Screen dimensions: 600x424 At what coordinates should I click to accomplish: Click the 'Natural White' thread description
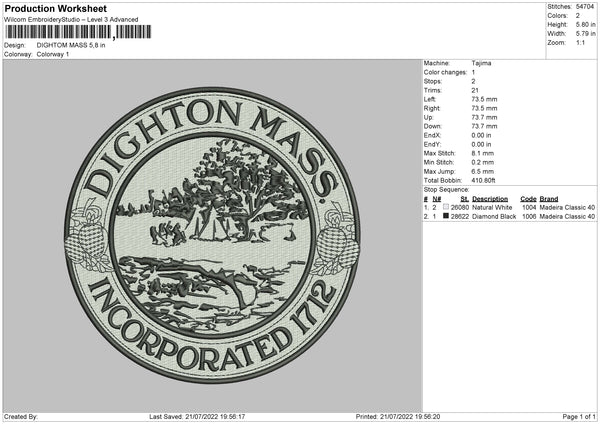tap(492, 207)
